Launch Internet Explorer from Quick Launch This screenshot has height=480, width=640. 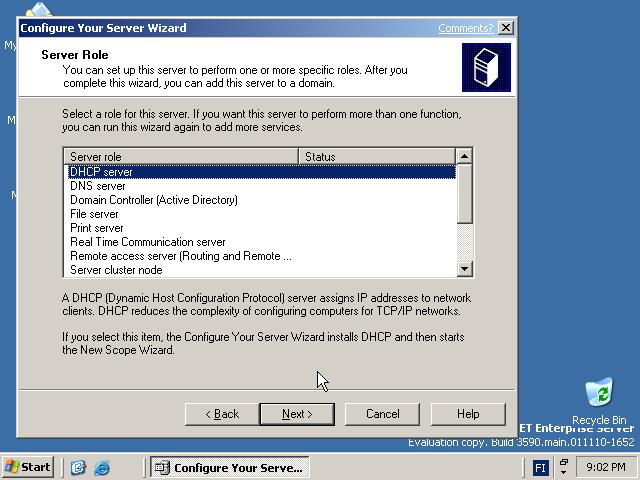pos(102,467)
